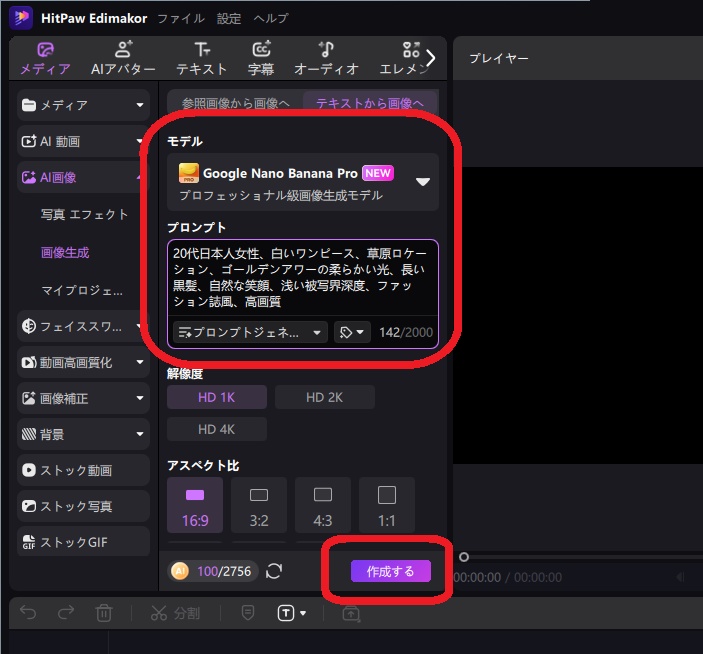This screenshot has height=654, width=703.
Task: Expand the フェイススワ... section
Action: point(139,326)
